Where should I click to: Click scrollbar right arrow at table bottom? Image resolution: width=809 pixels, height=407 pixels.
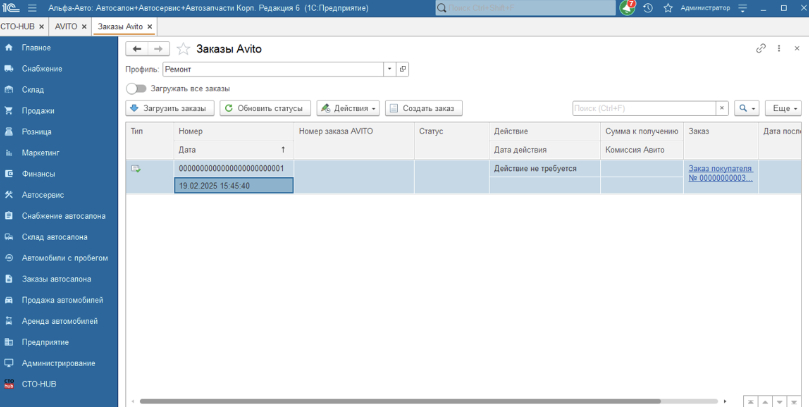tap(725, 401)
